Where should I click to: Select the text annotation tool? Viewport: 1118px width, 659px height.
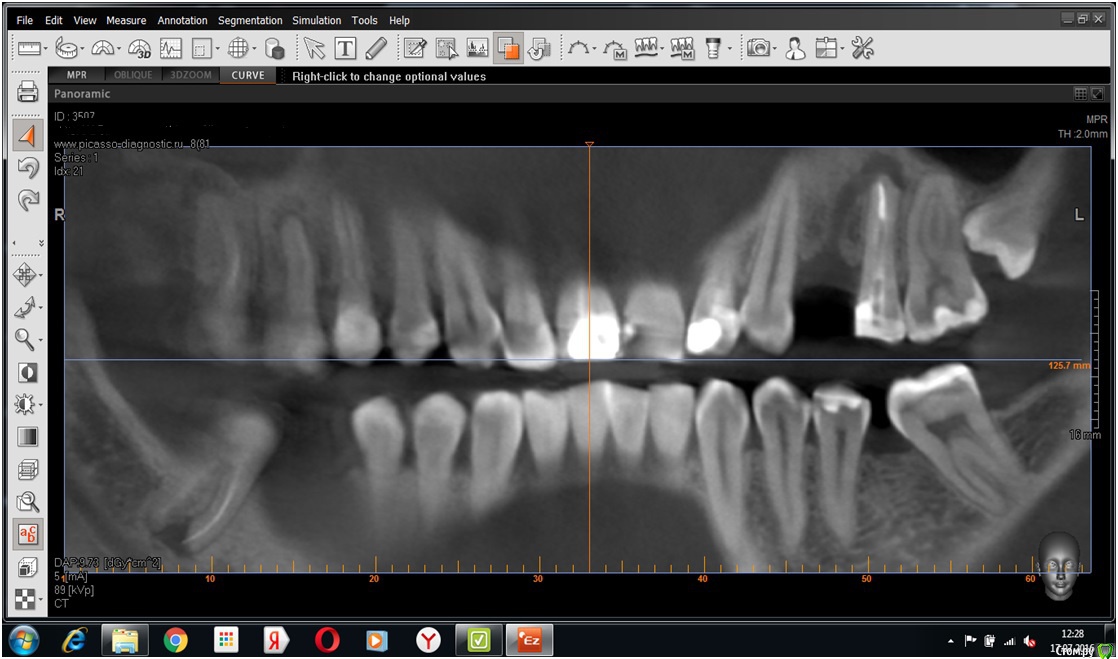[345, 48]
